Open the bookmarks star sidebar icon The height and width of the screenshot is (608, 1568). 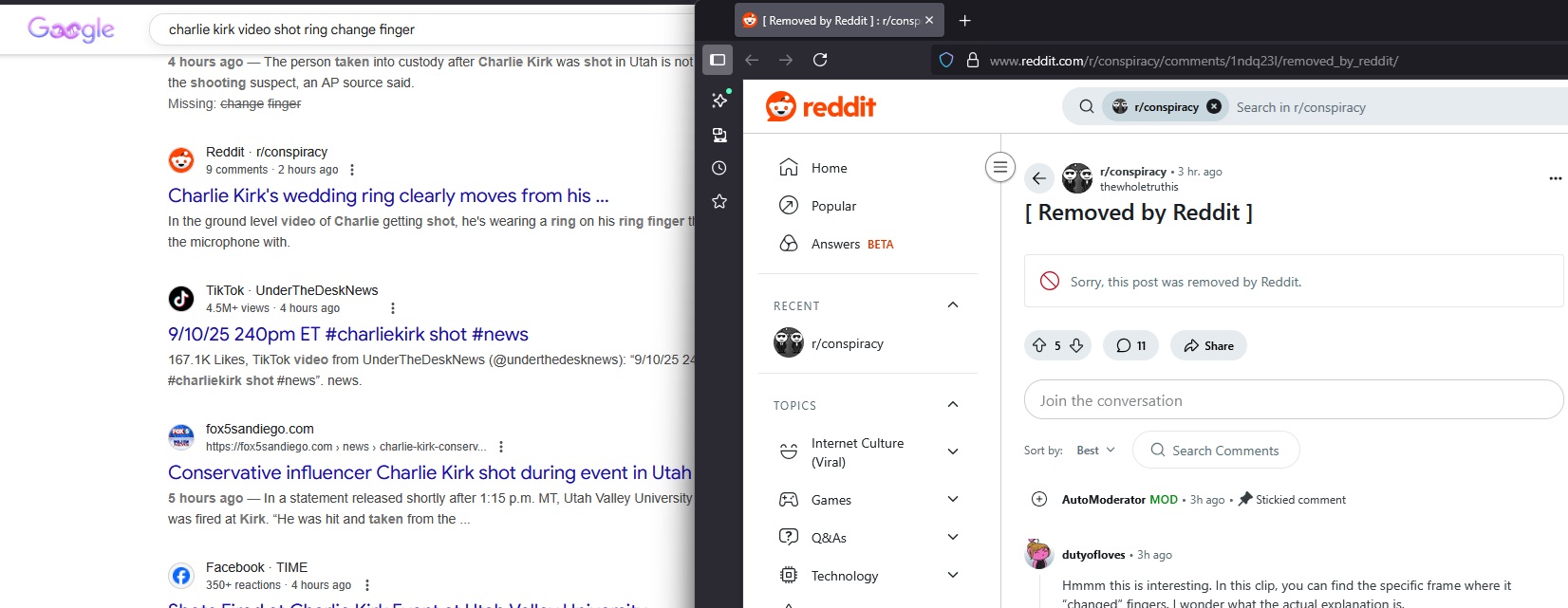pyautogui.click(x=719, y=201)
